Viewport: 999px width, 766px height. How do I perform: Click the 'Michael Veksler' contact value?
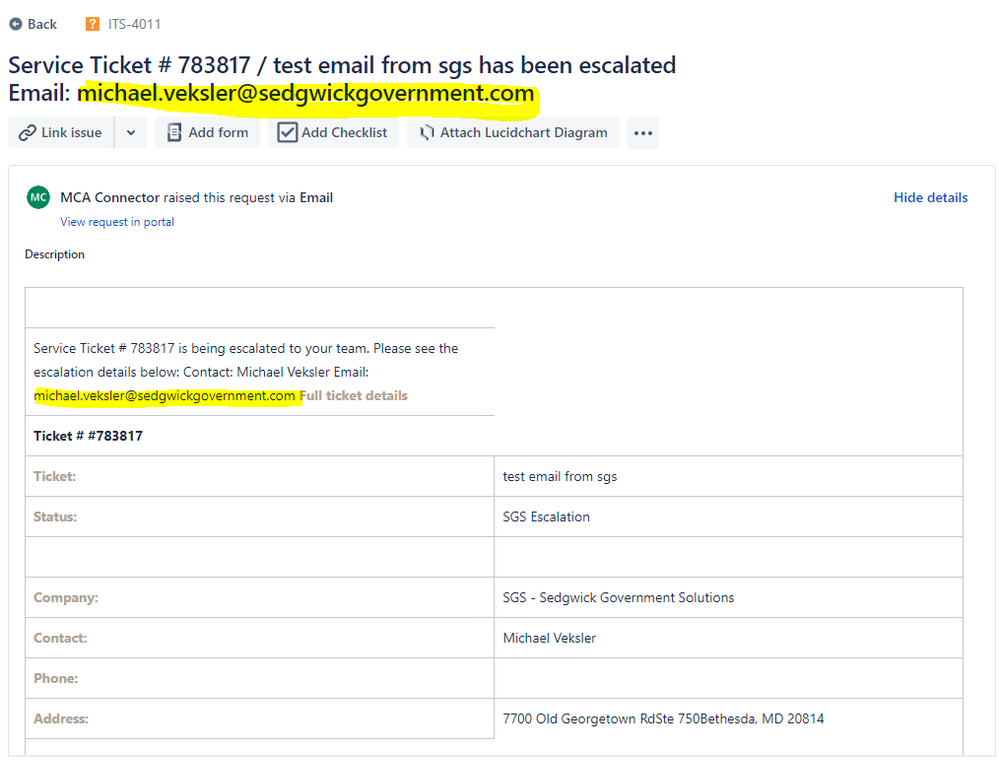pyautogui.click(x=549, y=638)
